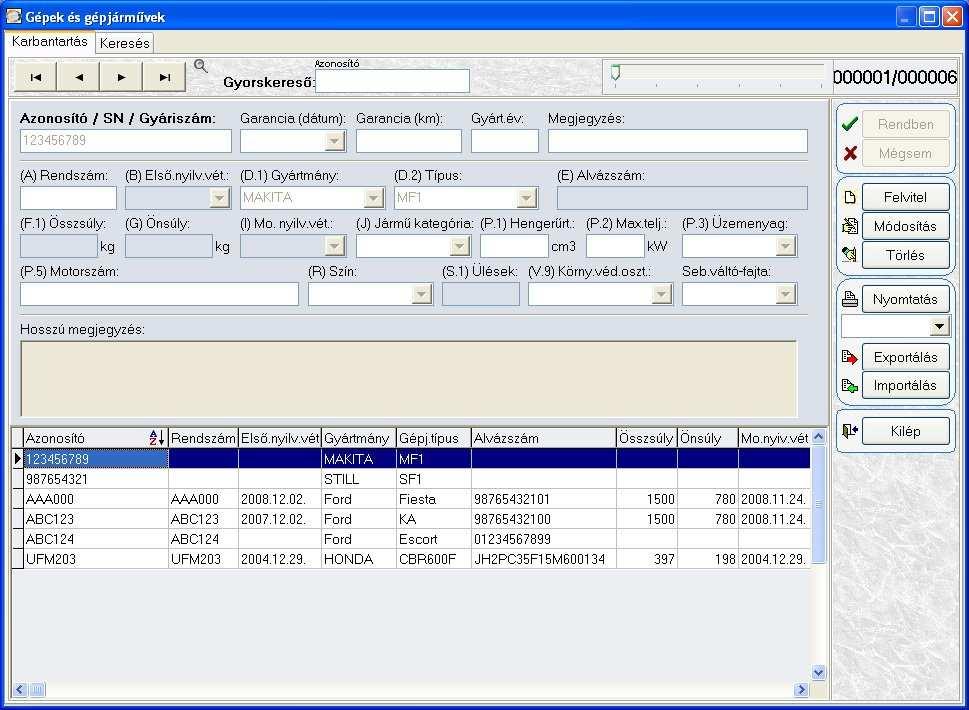Expand the Jármű kategória dropdown

click(459, 246)
